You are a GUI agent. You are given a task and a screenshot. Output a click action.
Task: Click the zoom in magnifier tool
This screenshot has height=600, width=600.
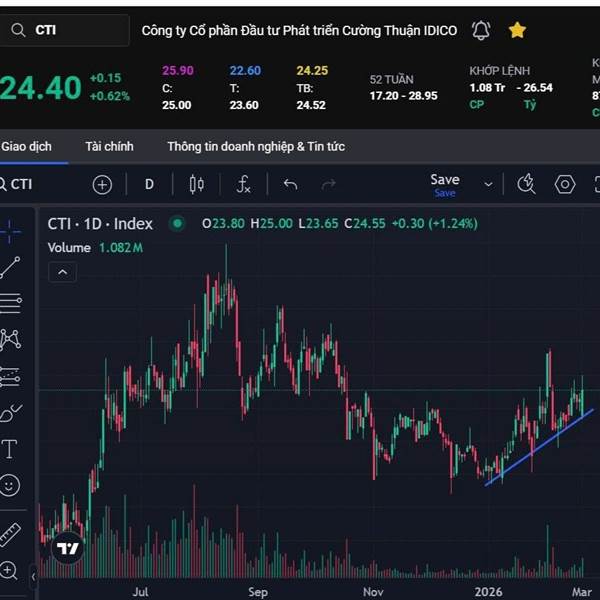(10, 571)
